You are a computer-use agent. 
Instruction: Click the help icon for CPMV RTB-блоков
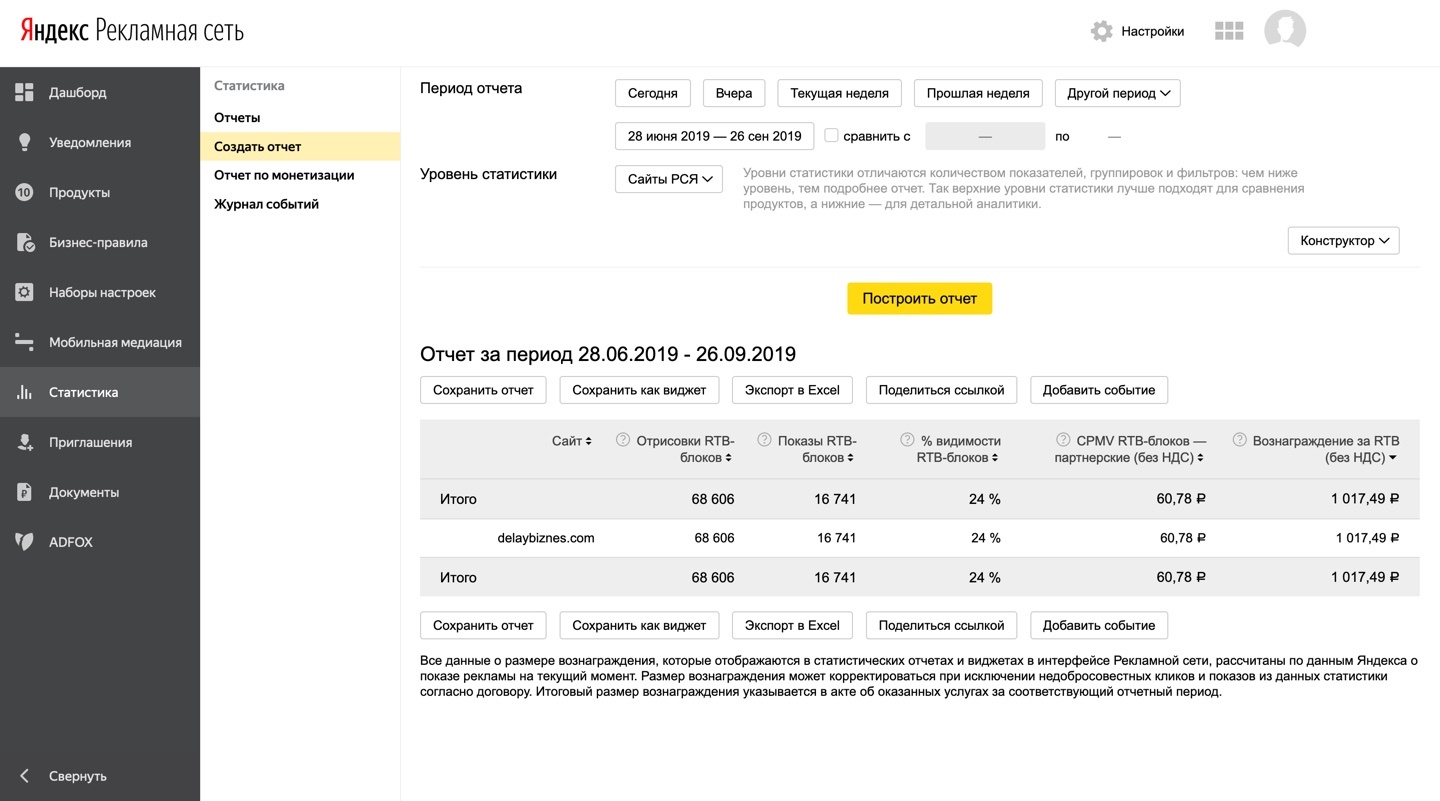(x=1064, y=440)
